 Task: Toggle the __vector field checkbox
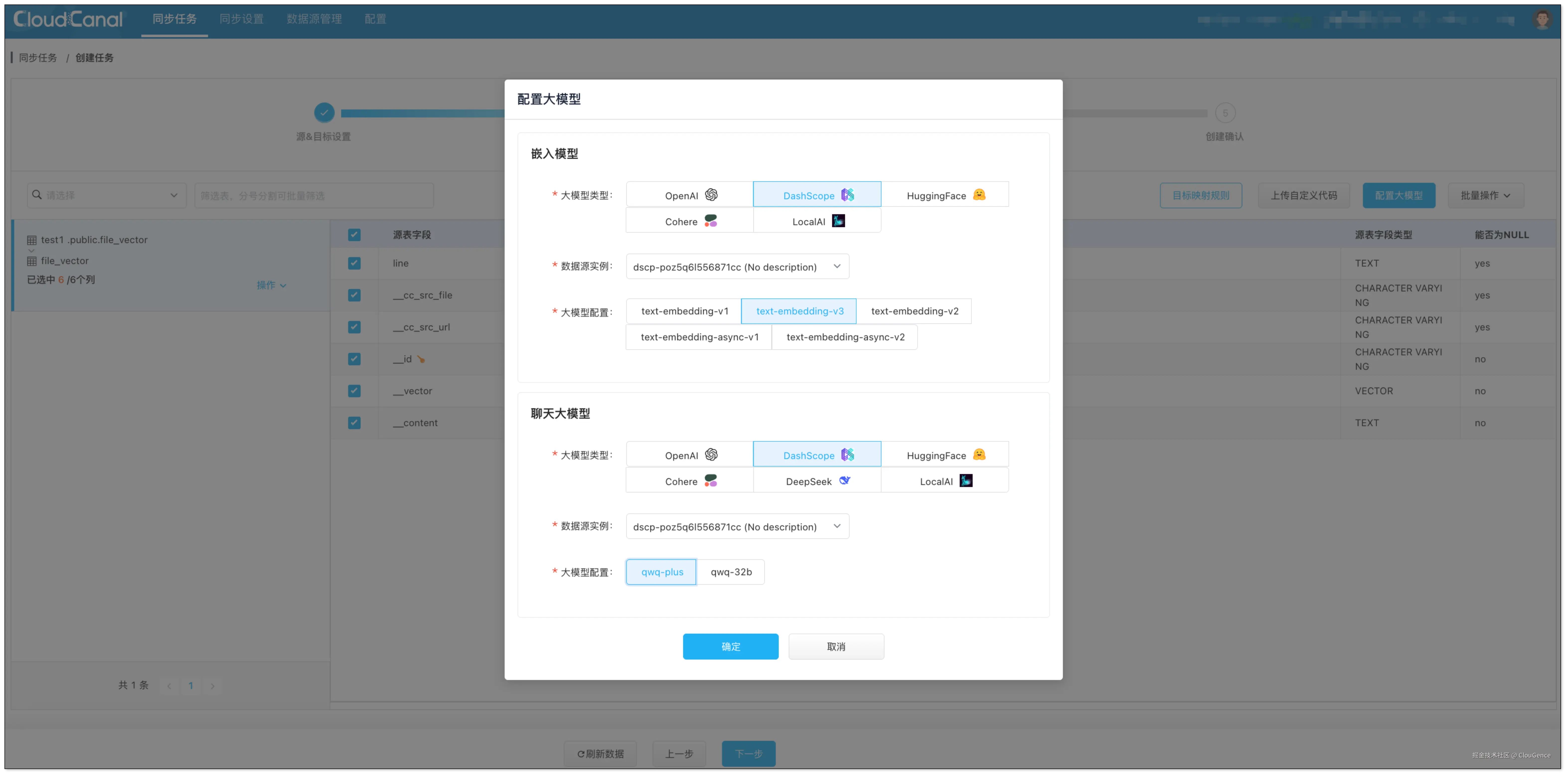pyautogui.click(x=354, y=391)
